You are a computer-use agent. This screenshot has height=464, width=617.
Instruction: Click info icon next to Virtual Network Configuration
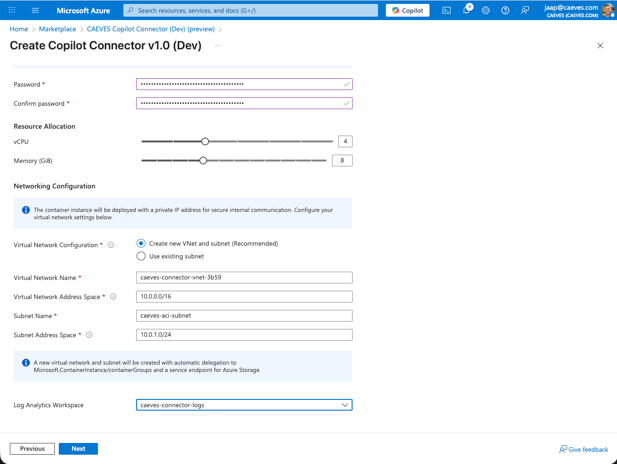(x=111, y=245)
